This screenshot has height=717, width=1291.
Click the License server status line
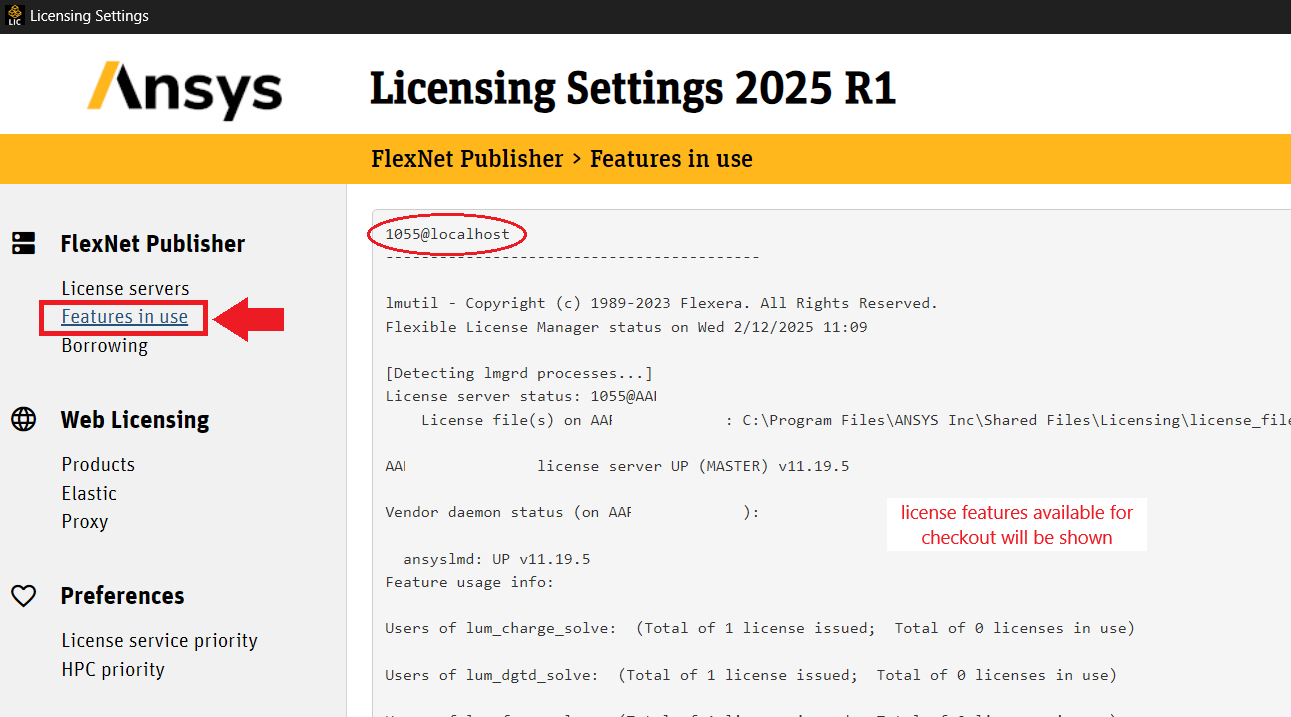pyautogui.click(x=521, y=396)
